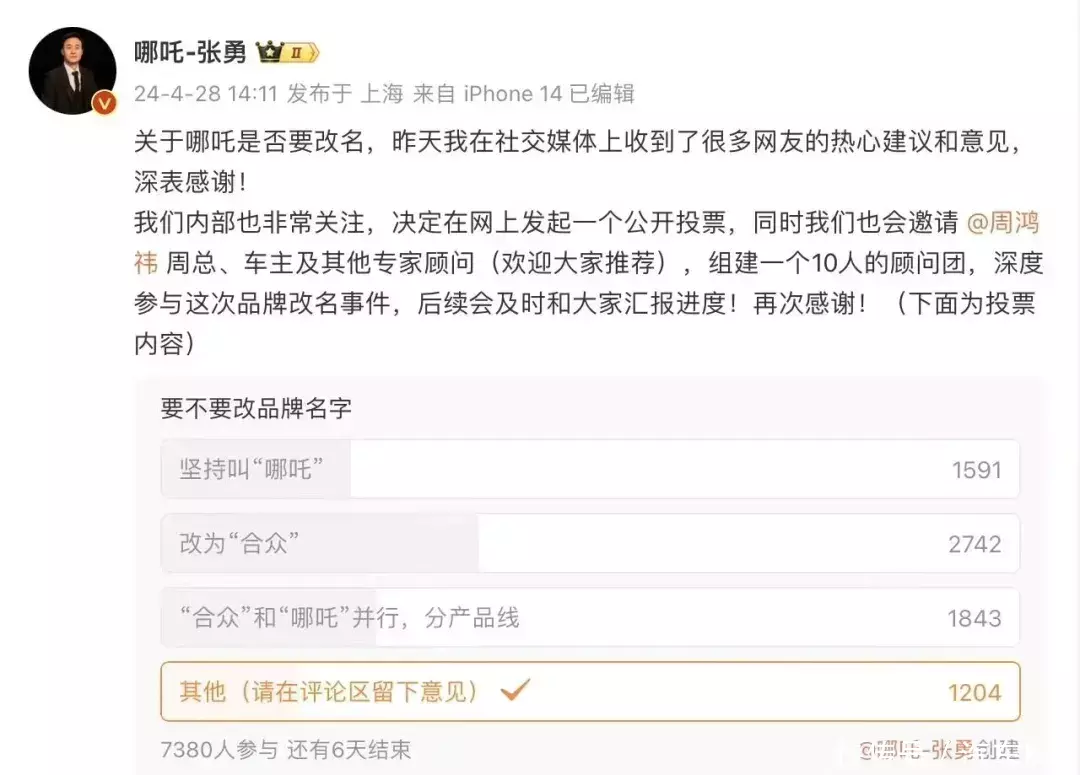Screen dimensions: 1080x775
Task: Click the 已编辑 edited label
Action: [x=602, y=94]
